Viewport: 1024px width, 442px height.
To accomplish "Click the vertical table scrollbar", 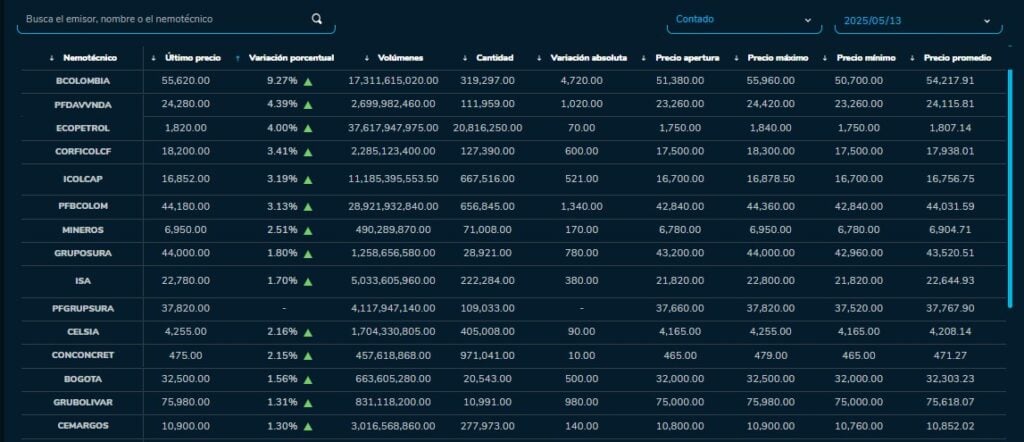I will pos(1011,189).
